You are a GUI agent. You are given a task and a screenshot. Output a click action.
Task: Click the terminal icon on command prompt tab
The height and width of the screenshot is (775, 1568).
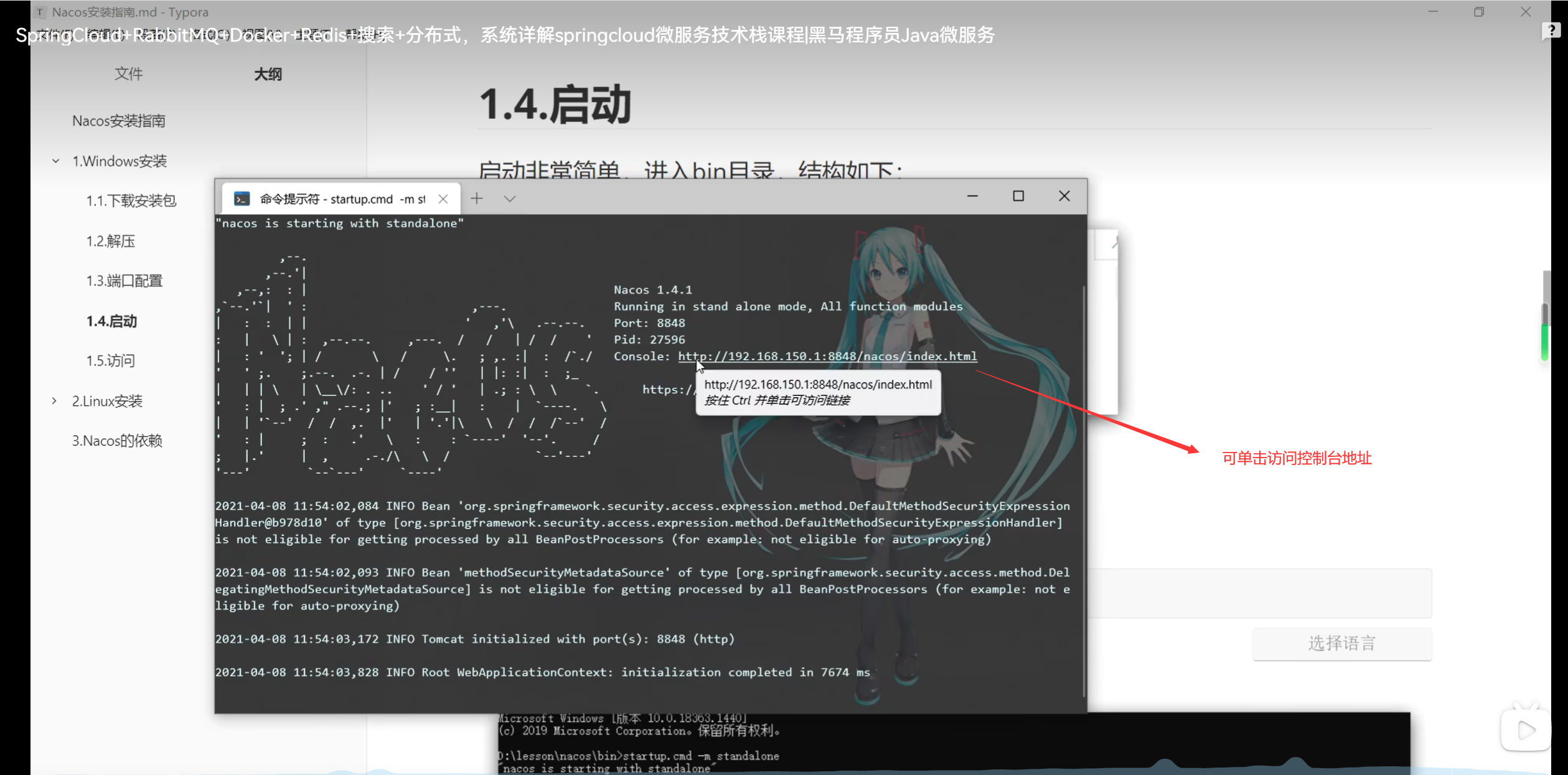click(x=242, y=199)
